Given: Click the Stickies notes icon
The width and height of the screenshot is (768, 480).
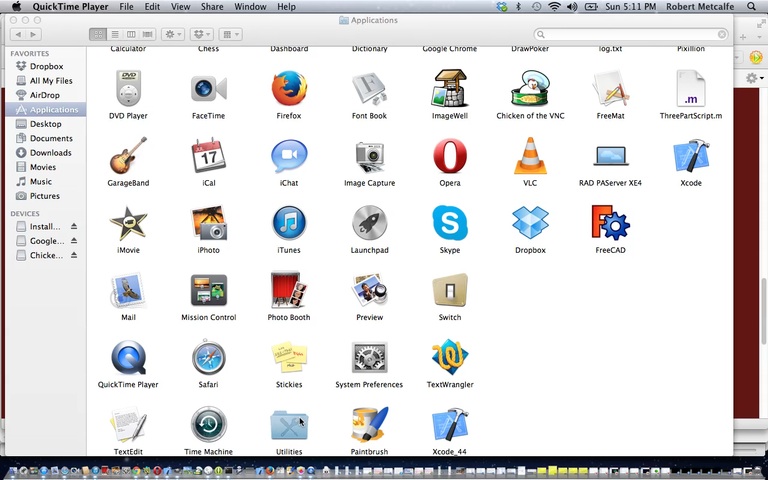Looking at the screenshot, I should (x=289, y=357).
